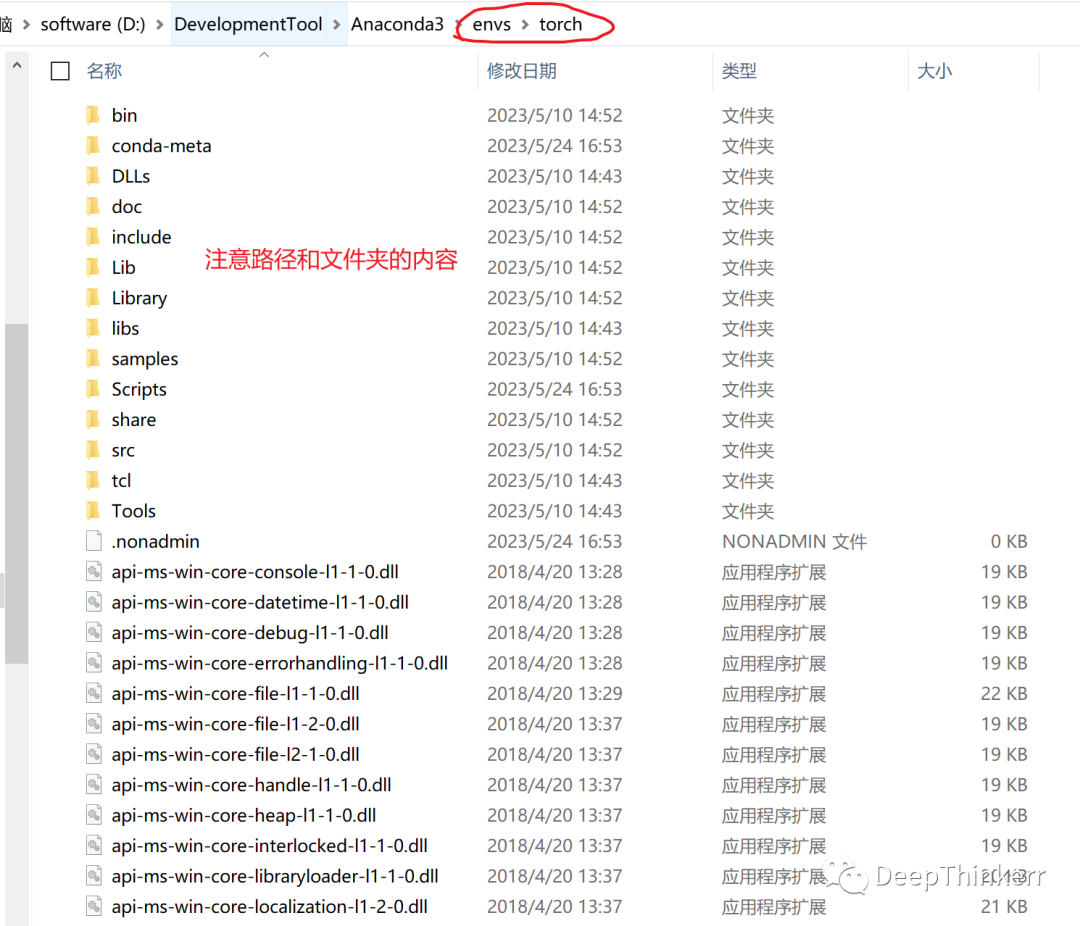This screenshot has height=926, width=1080.
Task: Click the api-ms-win-core-datetime dll file icon
Action: (x=94, y=601)
